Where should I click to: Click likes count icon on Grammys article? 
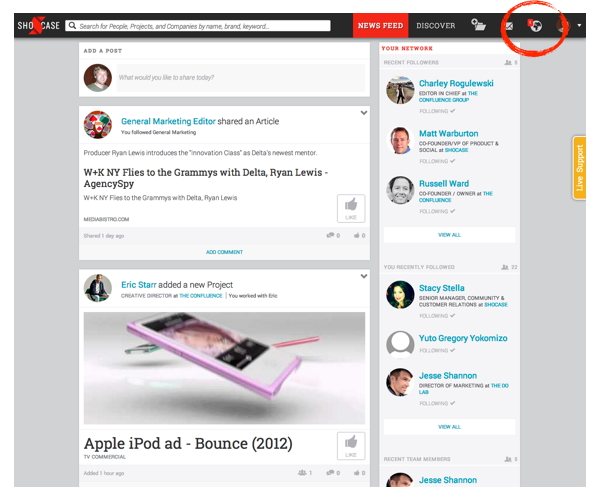pyautogui.click(x=359, y=235)
